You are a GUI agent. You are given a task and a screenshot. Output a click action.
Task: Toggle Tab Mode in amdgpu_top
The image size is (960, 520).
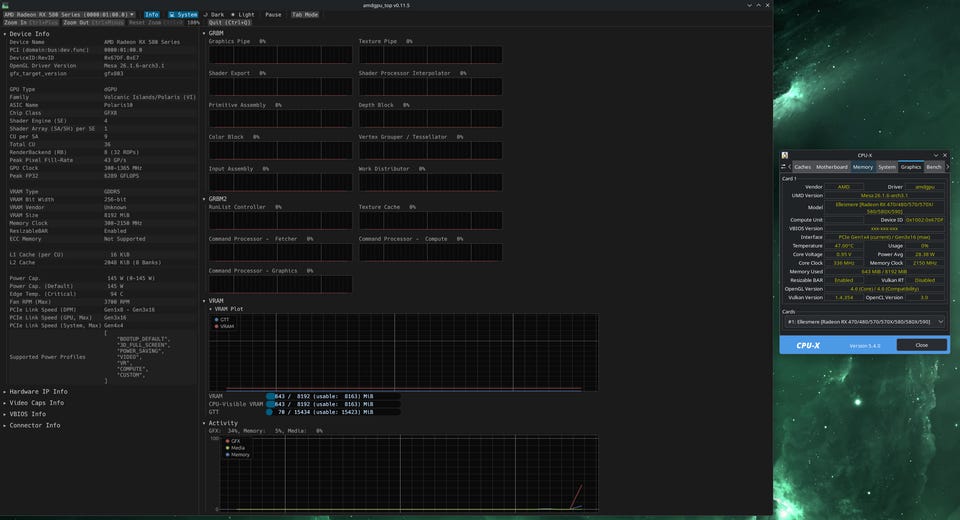(305, 14)
